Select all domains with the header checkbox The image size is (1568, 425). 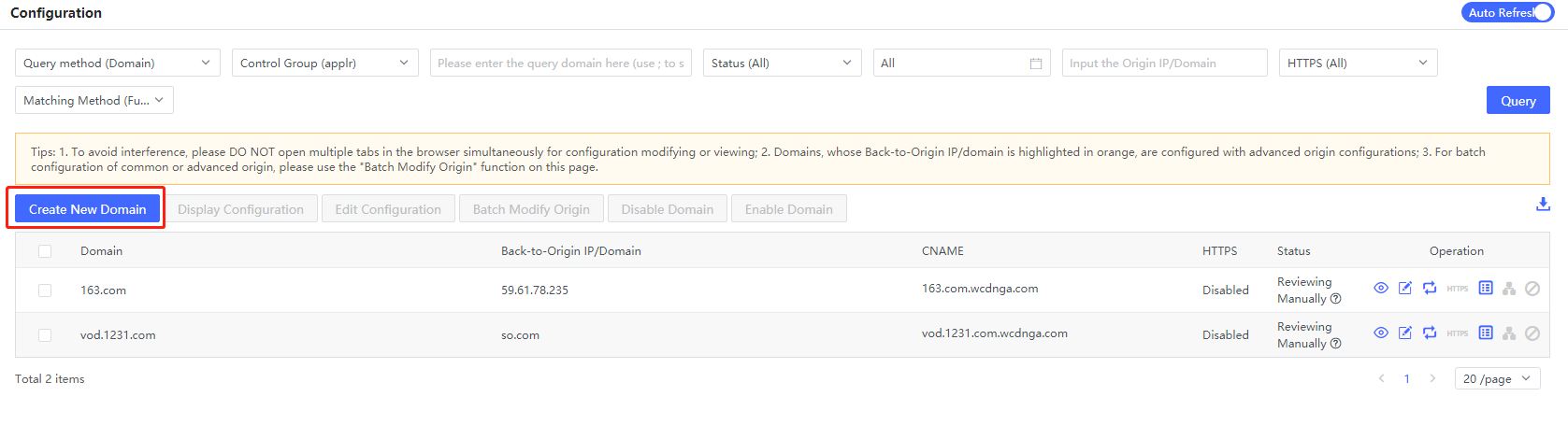point(45,251)
